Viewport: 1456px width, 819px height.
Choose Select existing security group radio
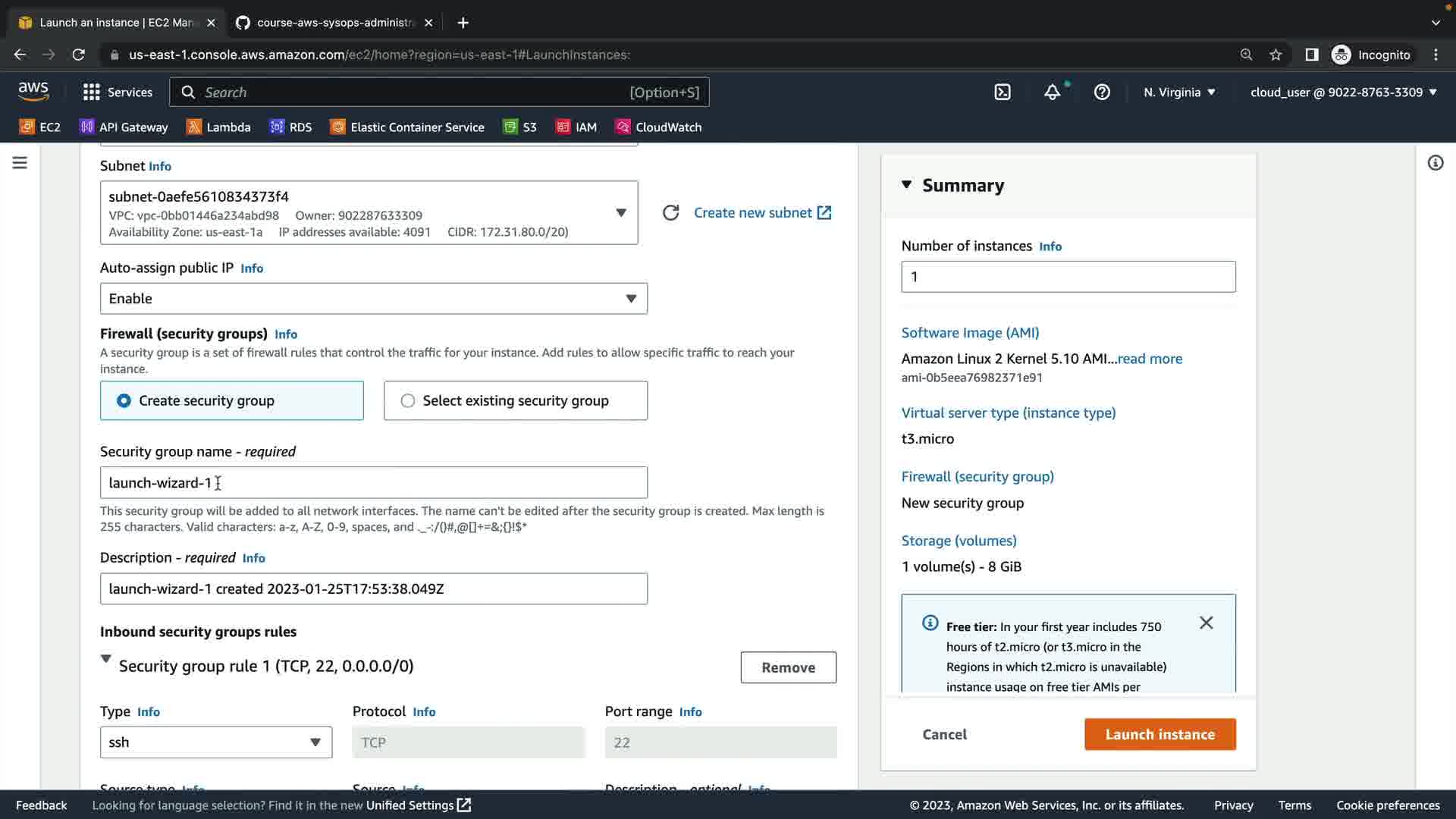click(x=408, y=401)
